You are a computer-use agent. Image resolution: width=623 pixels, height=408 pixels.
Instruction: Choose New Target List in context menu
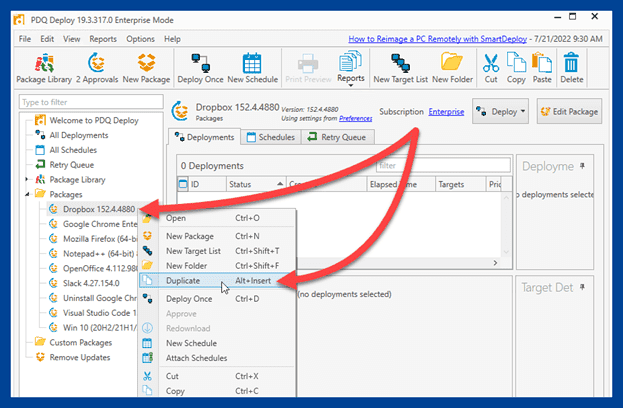click(217, 251)
